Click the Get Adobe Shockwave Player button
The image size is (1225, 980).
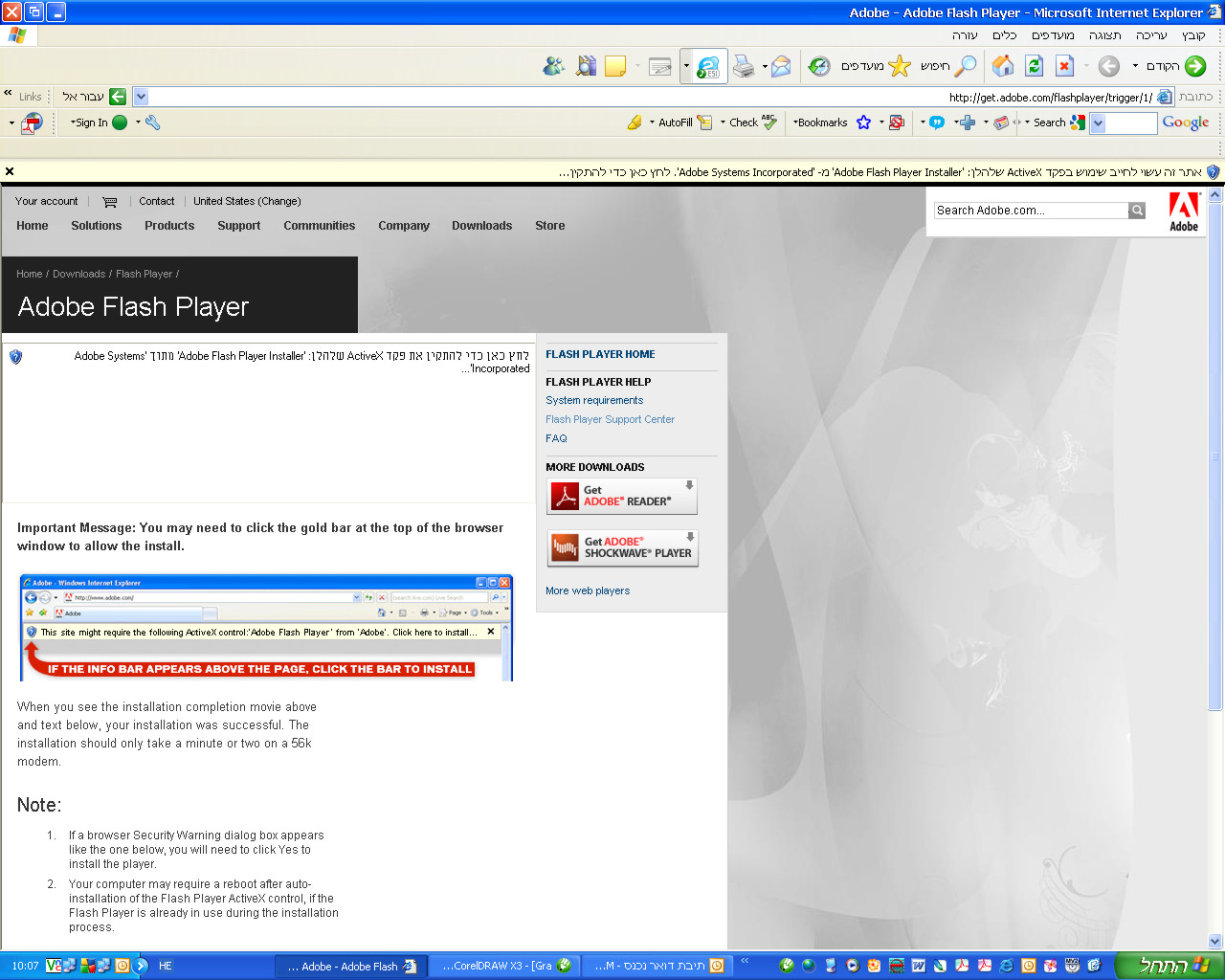pyautogui.click(x=622, y=547)
